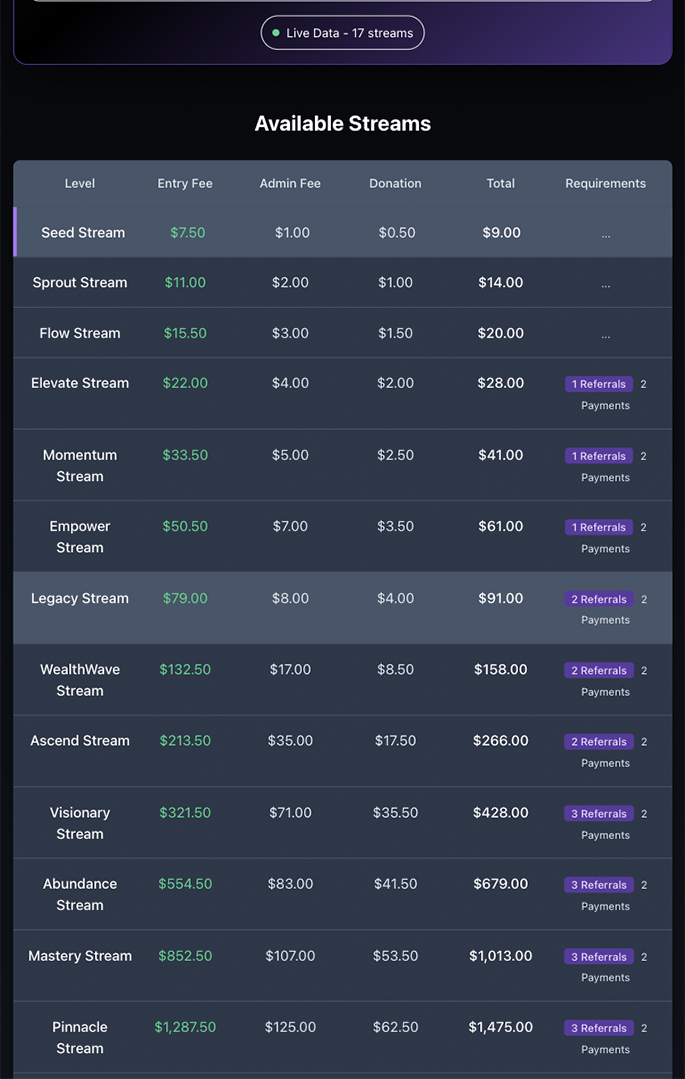Click the Admin Fee column header
The height and width of the screenshot is (1079, 685).
coord(290,183)
